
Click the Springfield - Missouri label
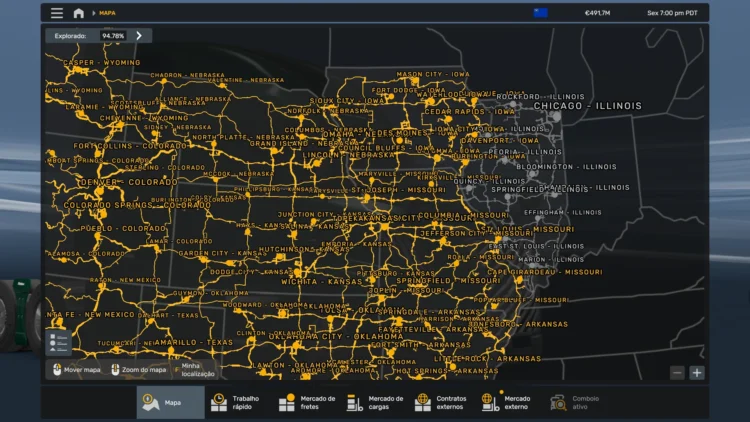coord(448,280)
